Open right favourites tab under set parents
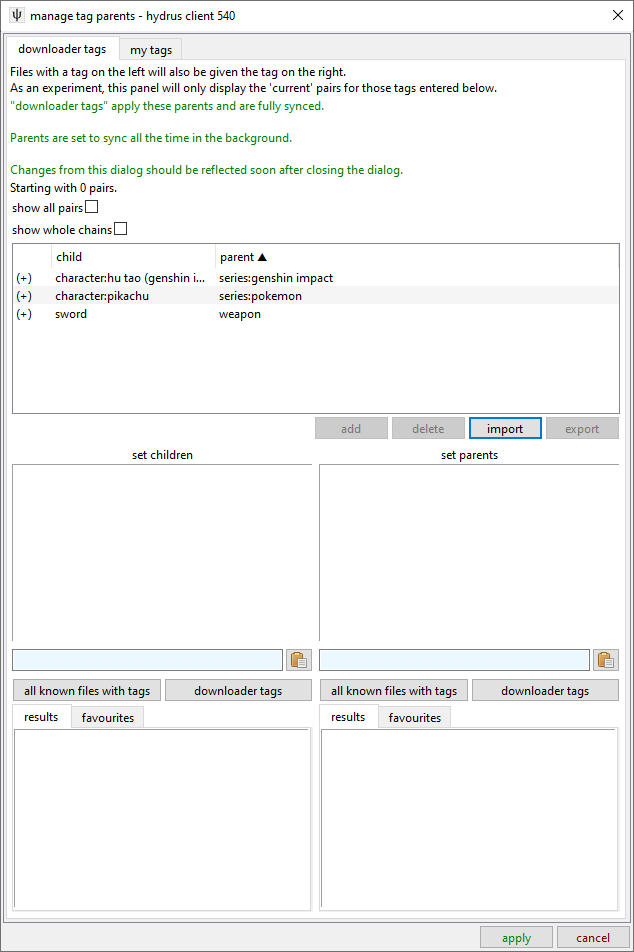Viewport: 634px width, 952px height. (415, 718)
